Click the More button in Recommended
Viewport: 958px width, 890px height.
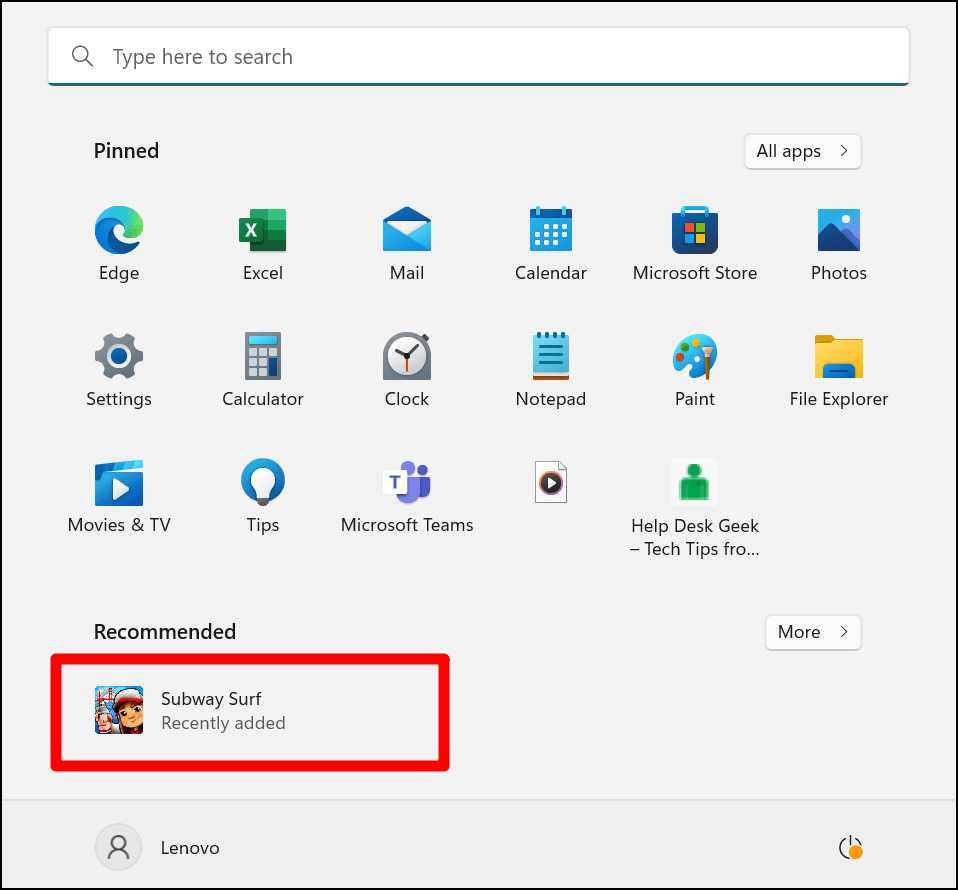[813, 632]
